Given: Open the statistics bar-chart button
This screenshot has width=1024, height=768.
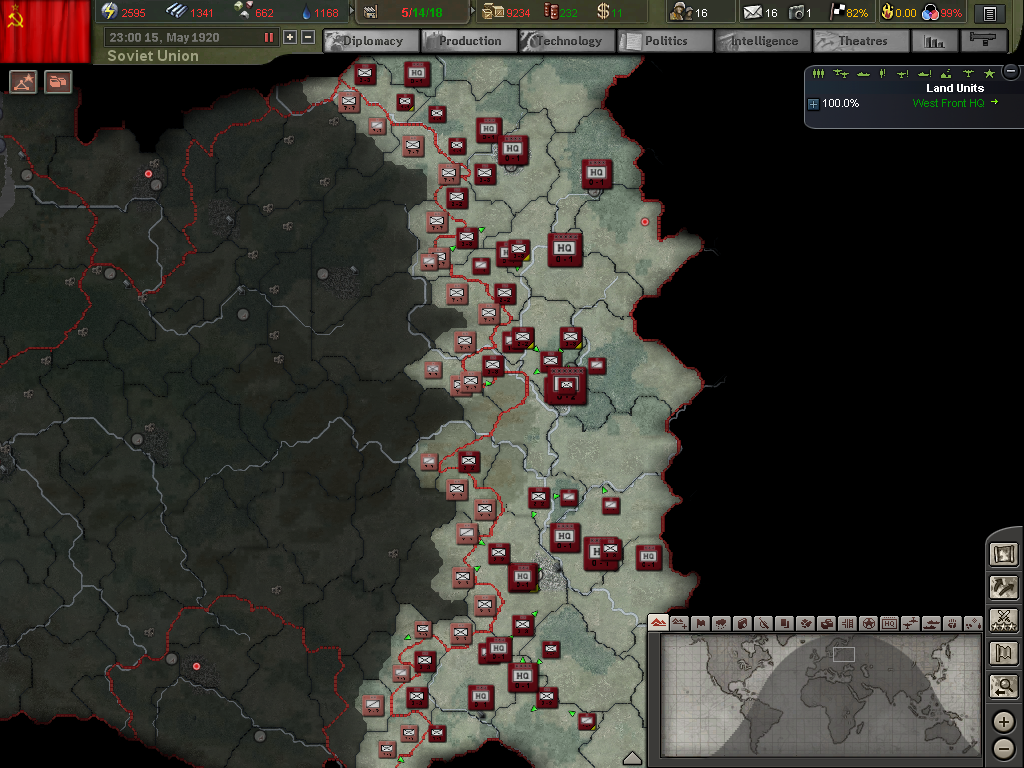Looking at the screenshot, I should click(x=935, y=41).
